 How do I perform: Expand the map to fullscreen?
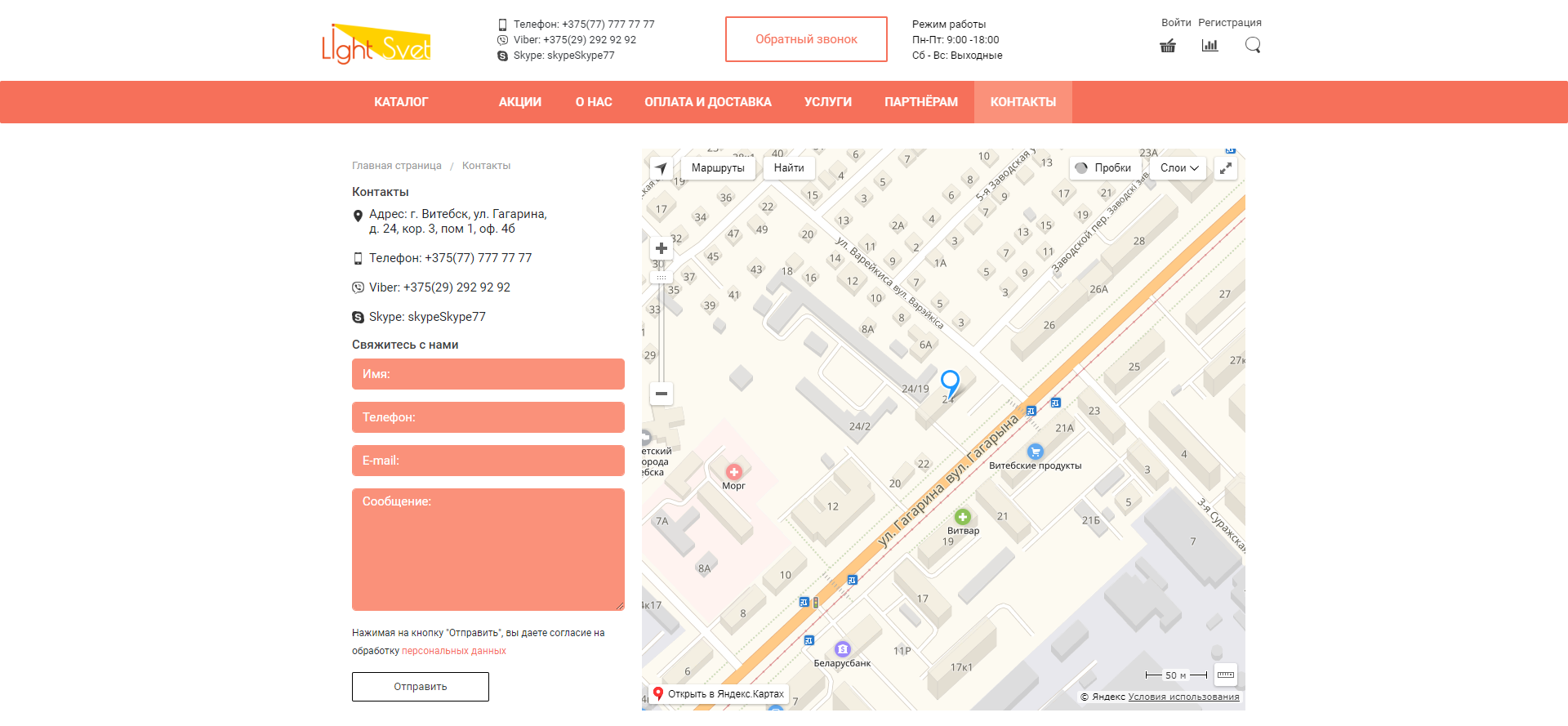(x=1226, y=168)
